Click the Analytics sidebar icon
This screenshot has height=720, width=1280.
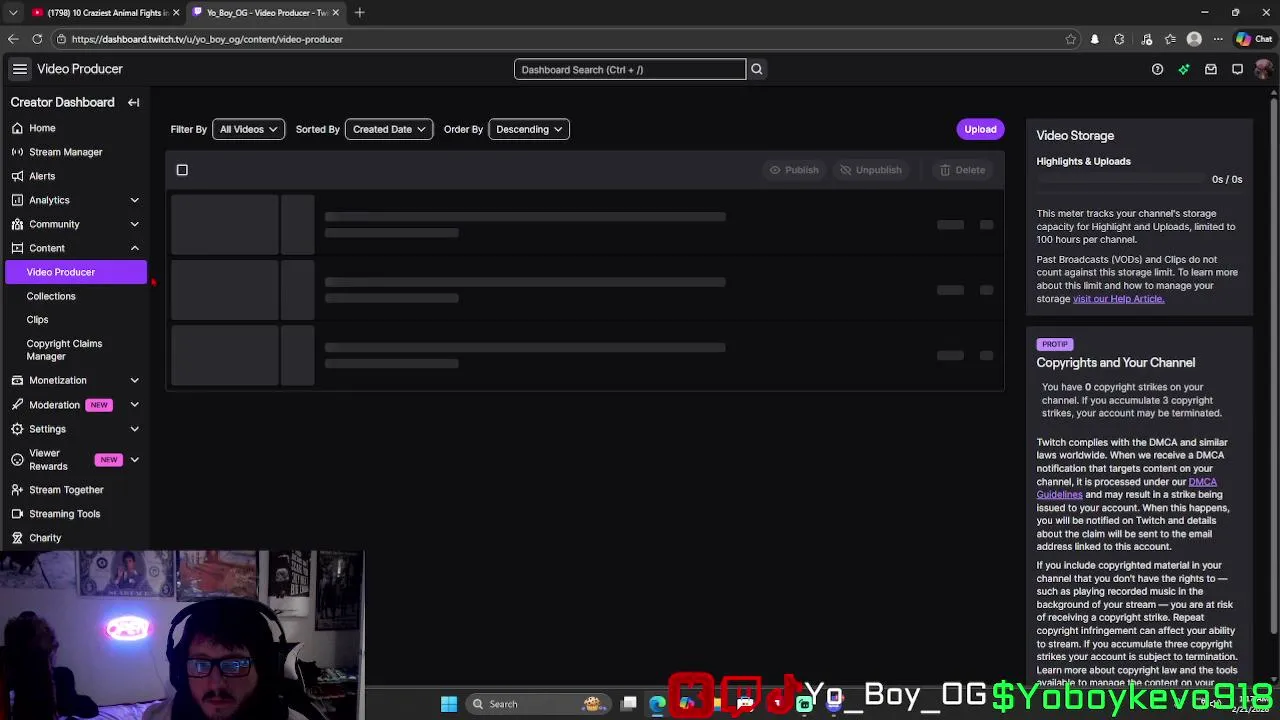[17, 200]
